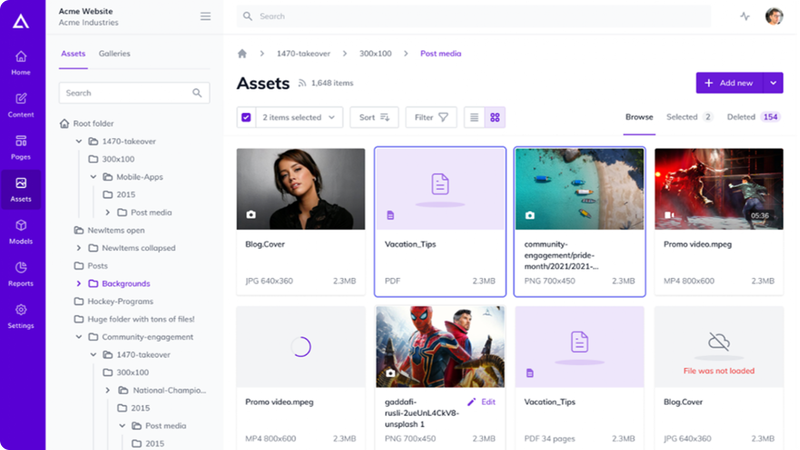Switch to list view layout
Screen dimensions: 800x450
474,117
